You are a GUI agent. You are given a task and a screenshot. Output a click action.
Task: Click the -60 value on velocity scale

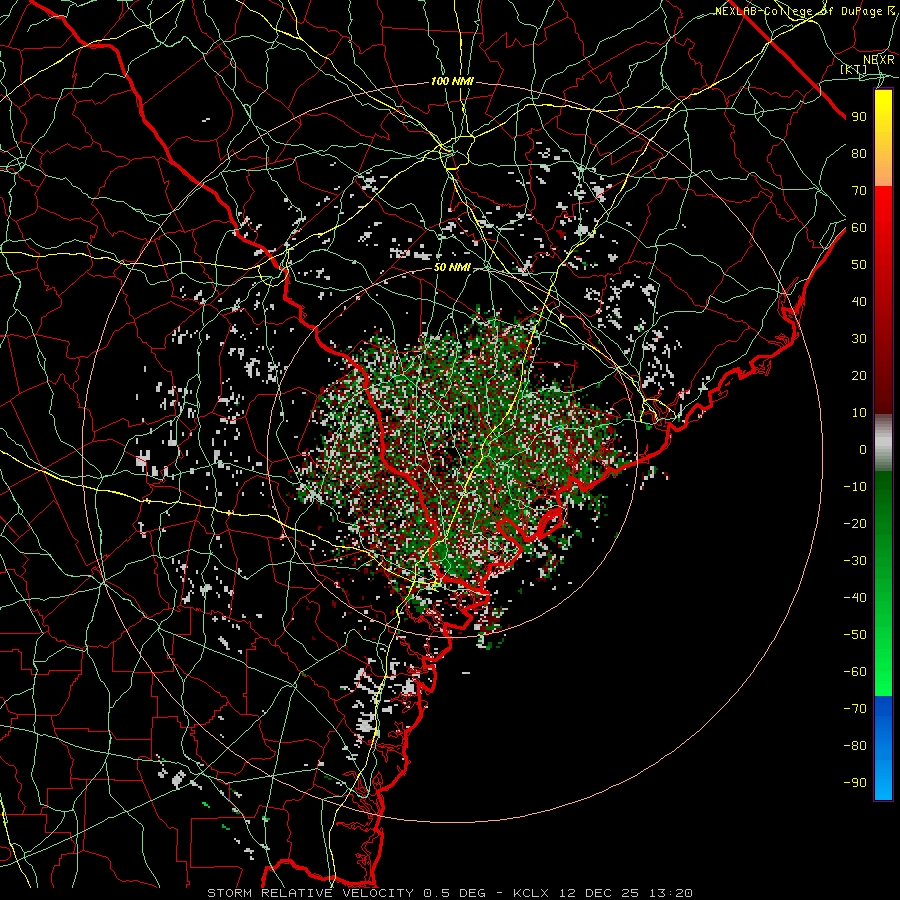pyautogui.click(x=855, y=672)
